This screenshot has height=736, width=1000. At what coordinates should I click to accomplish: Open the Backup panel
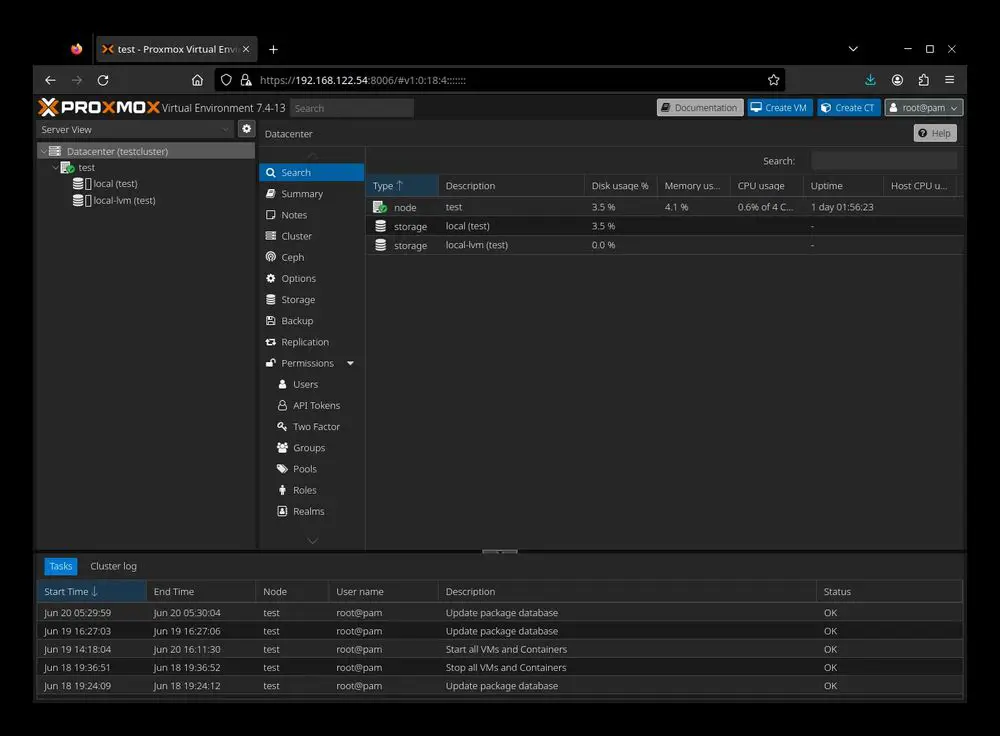pos(297,321)
